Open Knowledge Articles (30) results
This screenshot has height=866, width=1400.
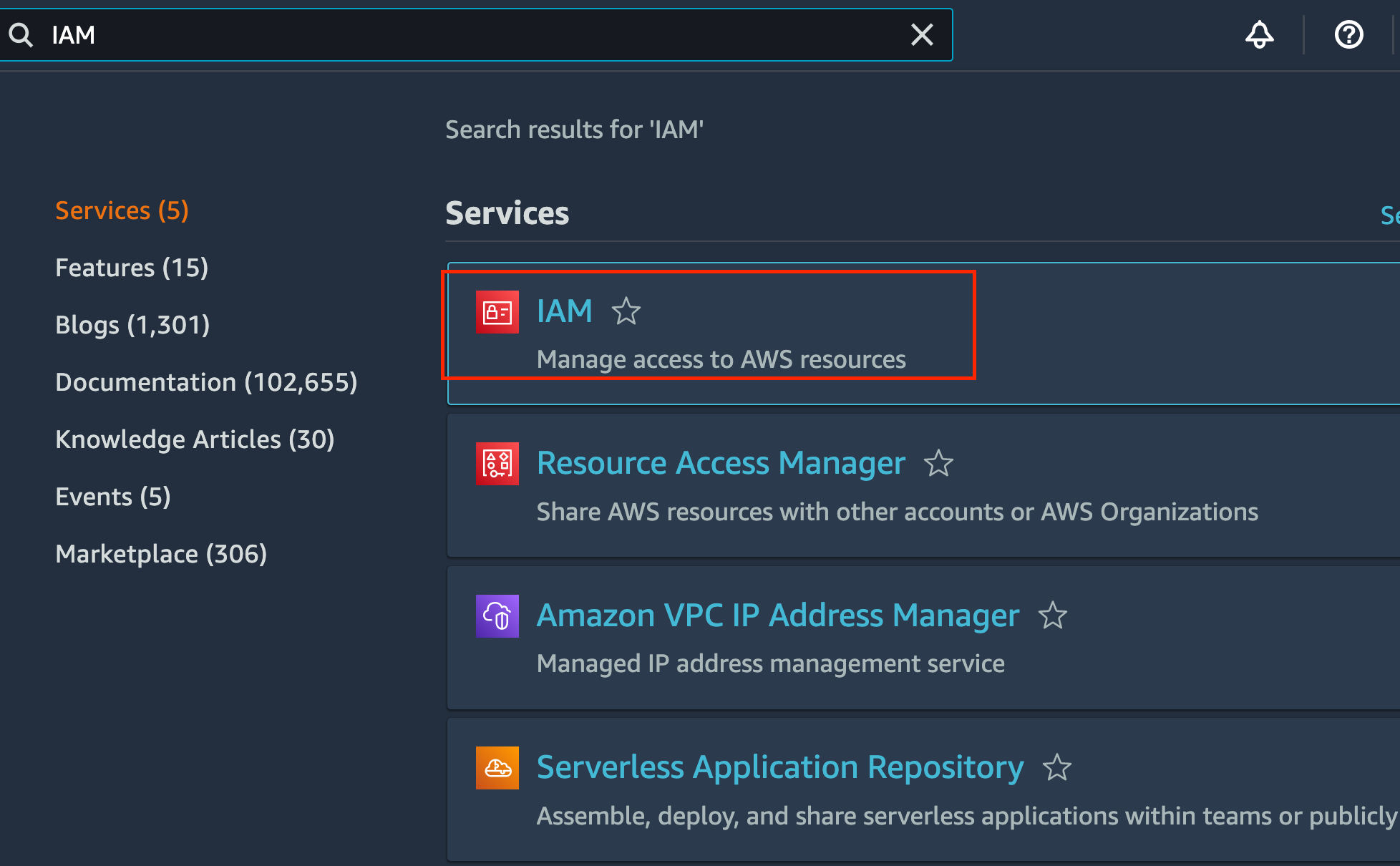[x=195, y=439]
